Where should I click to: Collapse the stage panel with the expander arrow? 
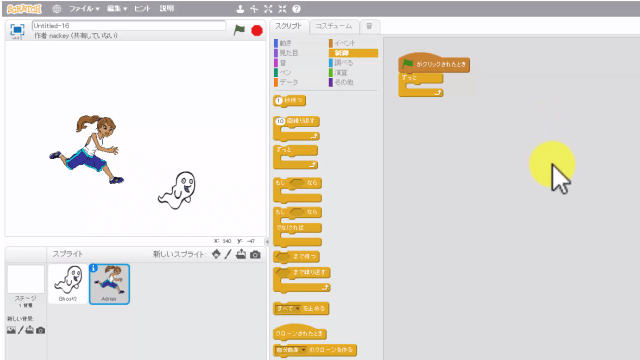point(267,241)
